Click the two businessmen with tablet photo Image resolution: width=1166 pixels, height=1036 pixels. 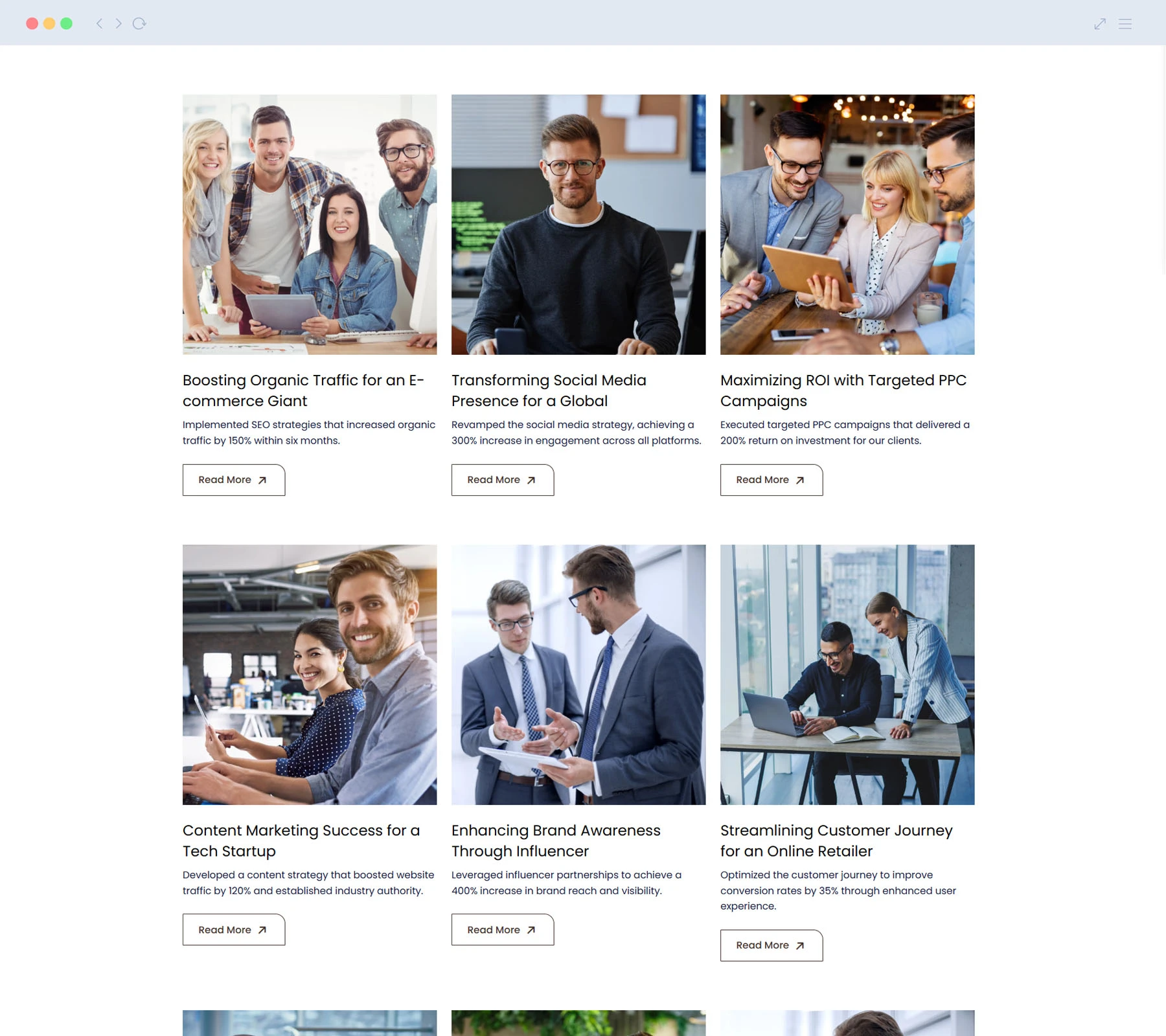(x=578, y=675)
